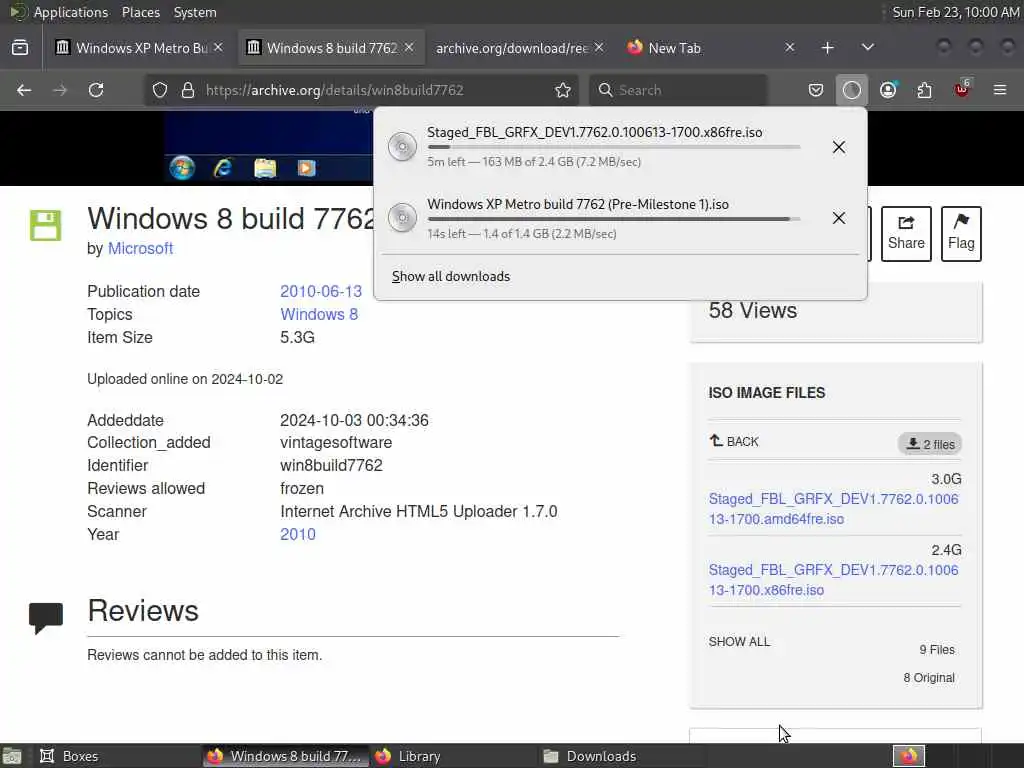Click Internet Explorer icon in preview image
This screenshot has width=1024, height=768.
click(223, 168)
